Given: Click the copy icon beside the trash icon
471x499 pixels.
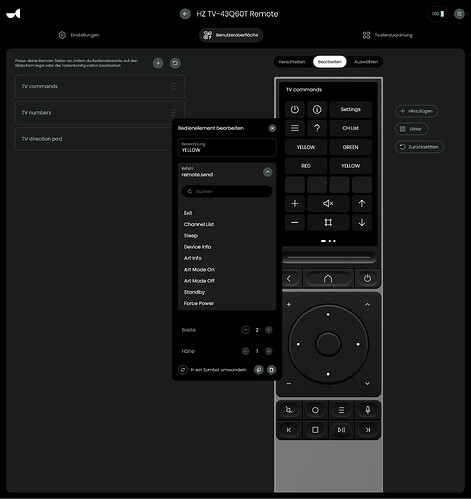Looking at the screenshot, I should 259,370.
